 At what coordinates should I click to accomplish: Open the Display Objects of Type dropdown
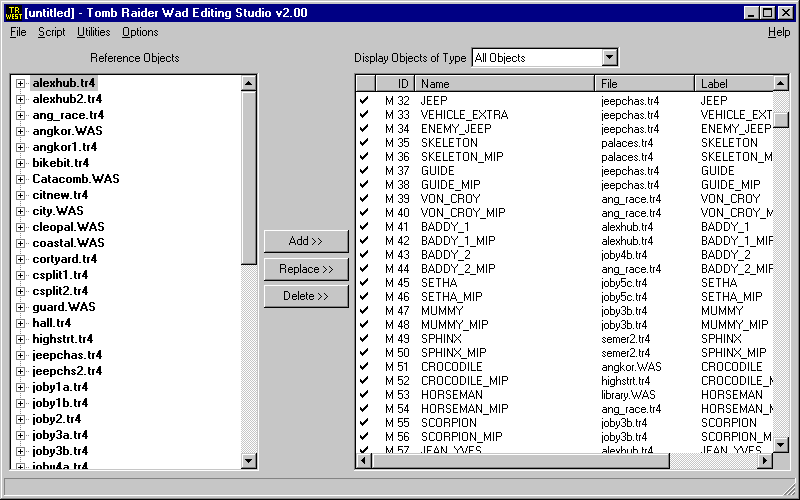609,58
